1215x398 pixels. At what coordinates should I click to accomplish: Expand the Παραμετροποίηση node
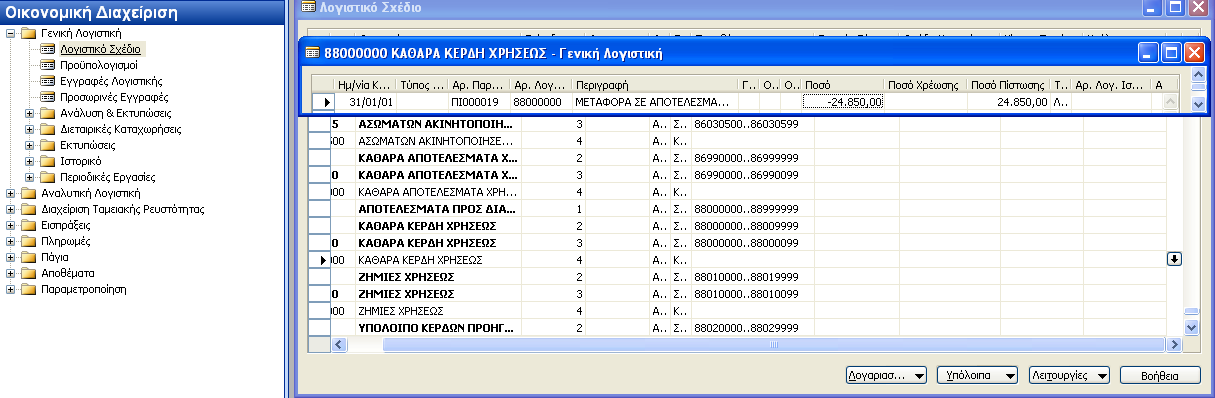(10, 289)
